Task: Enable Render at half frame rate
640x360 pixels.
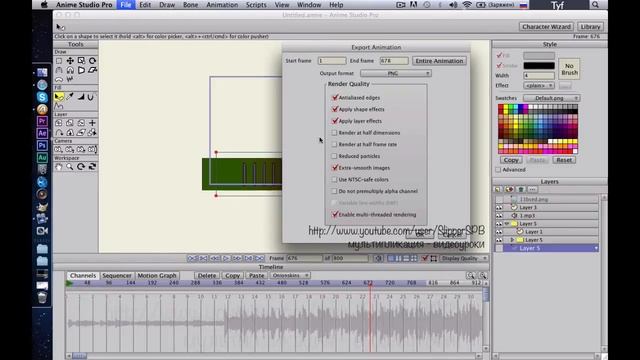Action: 334,144
